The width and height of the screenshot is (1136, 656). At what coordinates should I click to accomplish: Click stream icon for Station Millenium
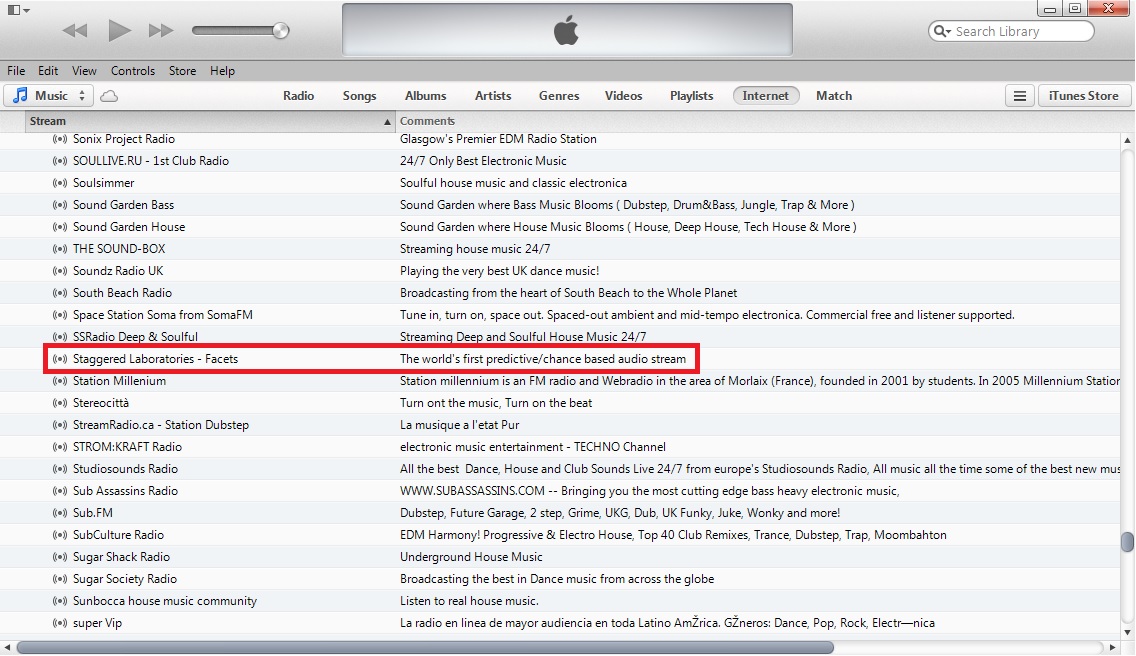pyautogui.click(x=60, y=381)
